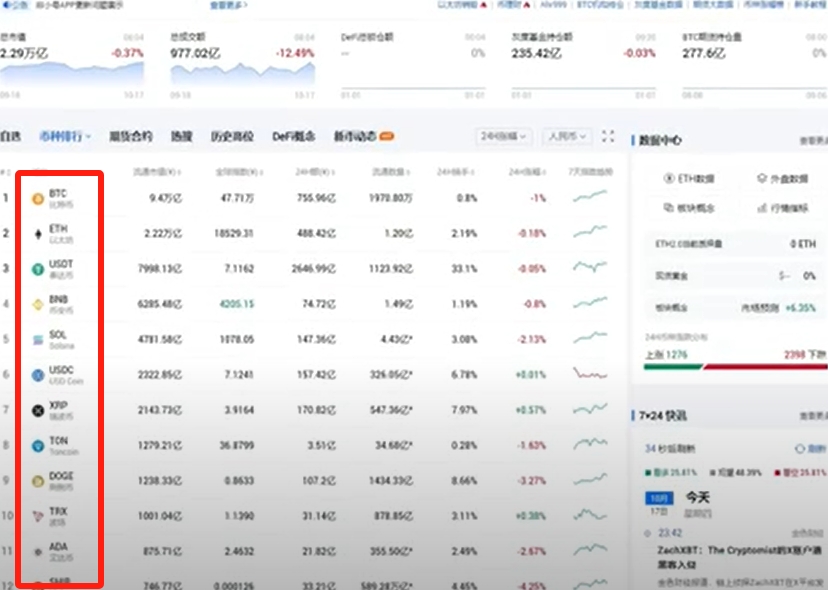The height and width of the screenshot is (590, 828).
Task: Click 查看更多 beside 数据中心 heading
Action: click(813, 141)
